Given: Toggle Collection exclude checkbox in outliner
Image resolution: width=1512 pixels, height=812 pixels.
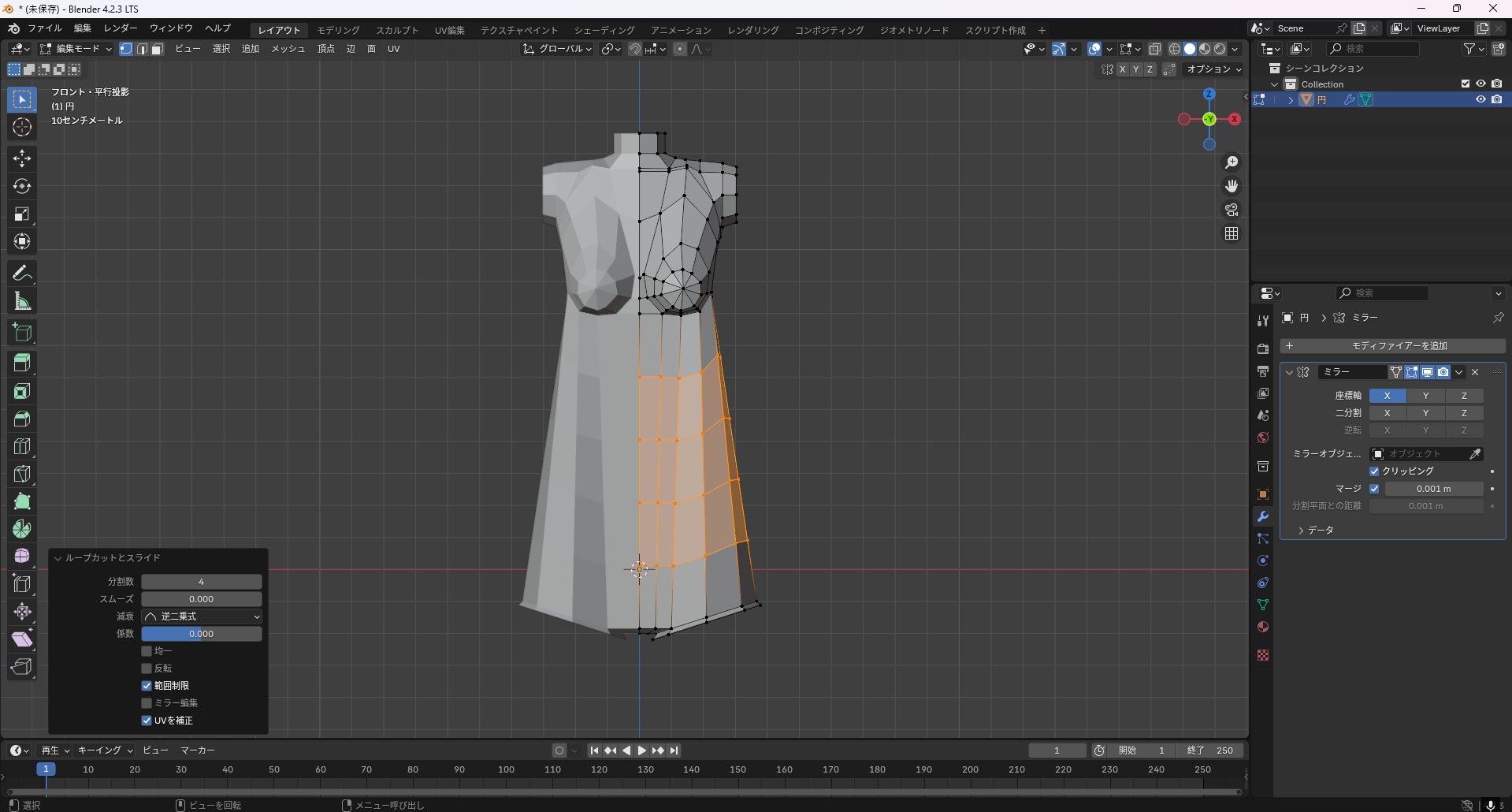Looking at the screenshot, I should point(1466,84).
